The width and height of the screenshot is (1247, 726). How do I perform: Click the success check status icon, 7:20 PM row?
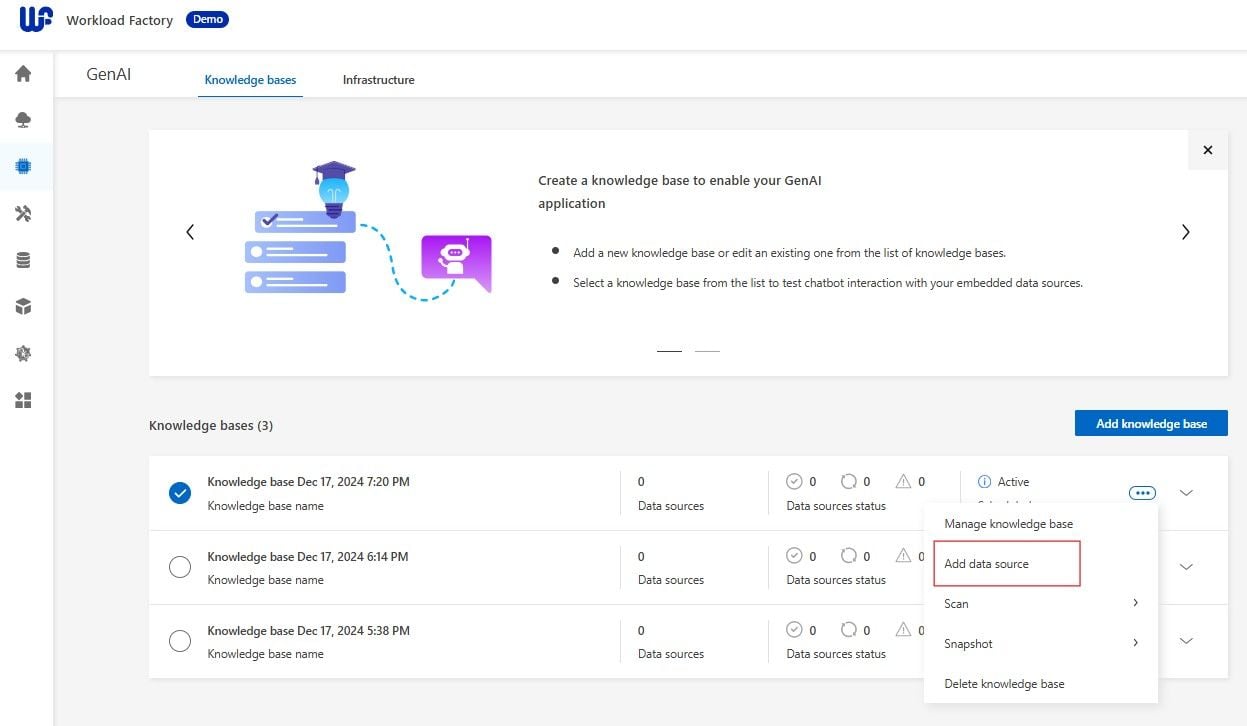click(x=795, y=482)
